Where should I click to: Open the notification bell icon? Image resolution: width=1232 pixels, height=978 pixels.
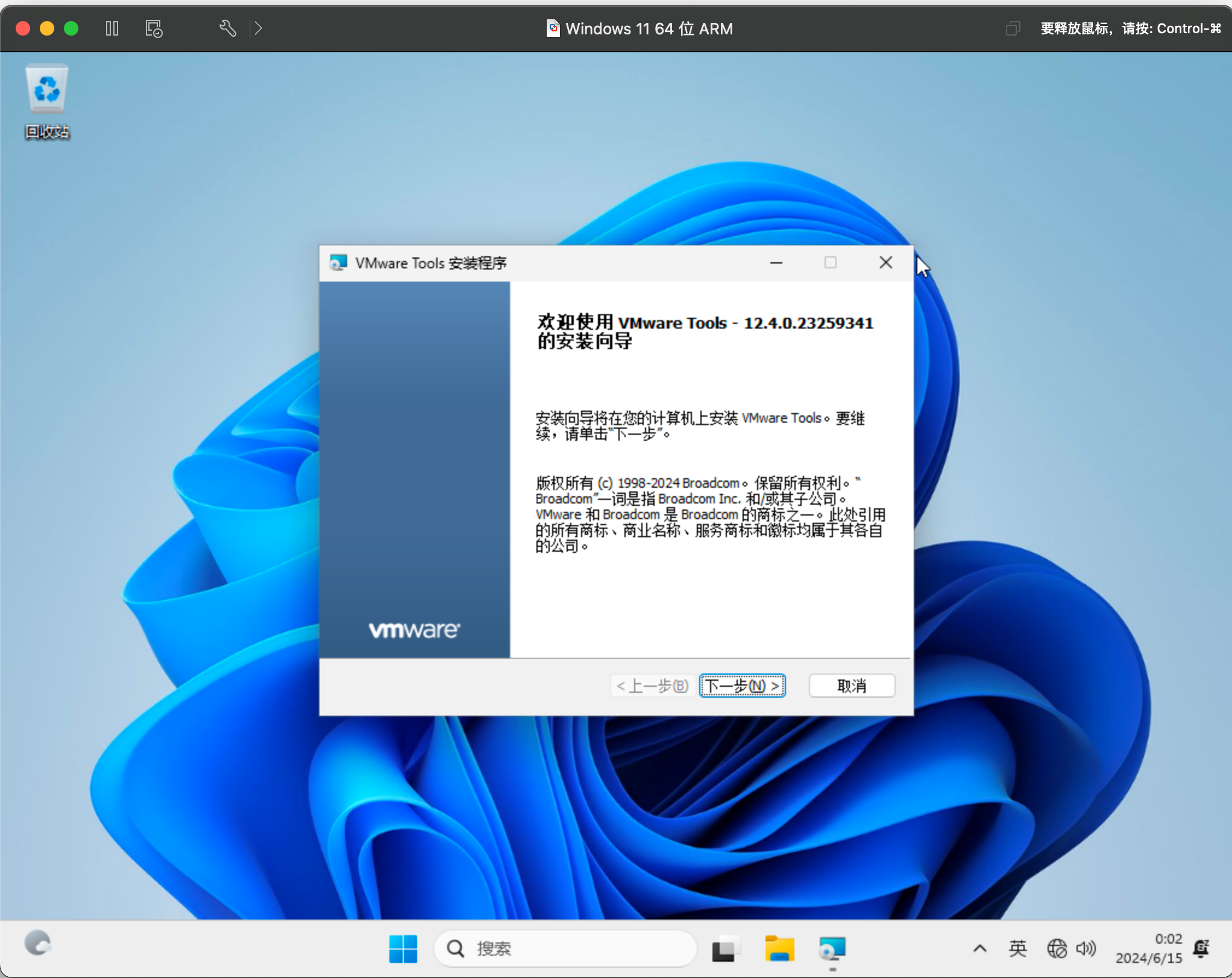click(1201, 948)
